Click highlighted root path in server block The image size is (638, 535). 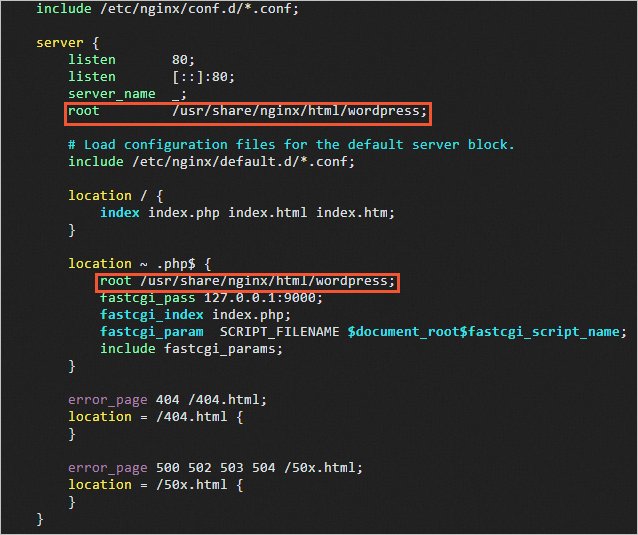click(x=298, y=111)
